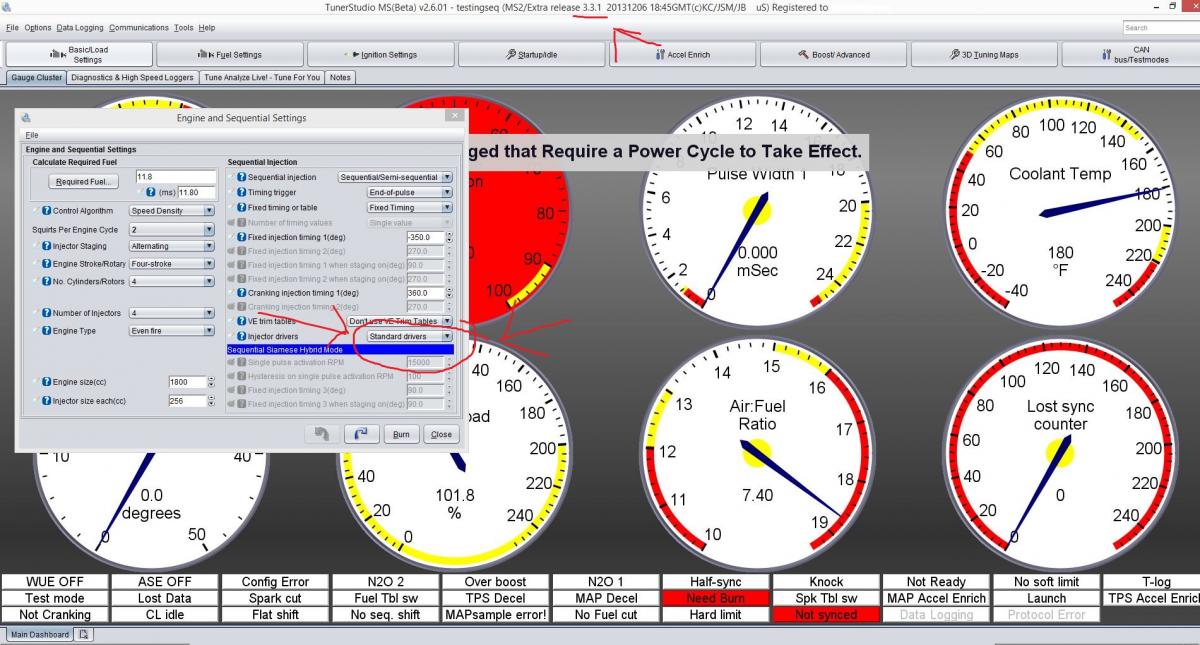Open help icon beside Engine Type
Viewport: 1200px width, 645px height.
[x=46, y=330]
